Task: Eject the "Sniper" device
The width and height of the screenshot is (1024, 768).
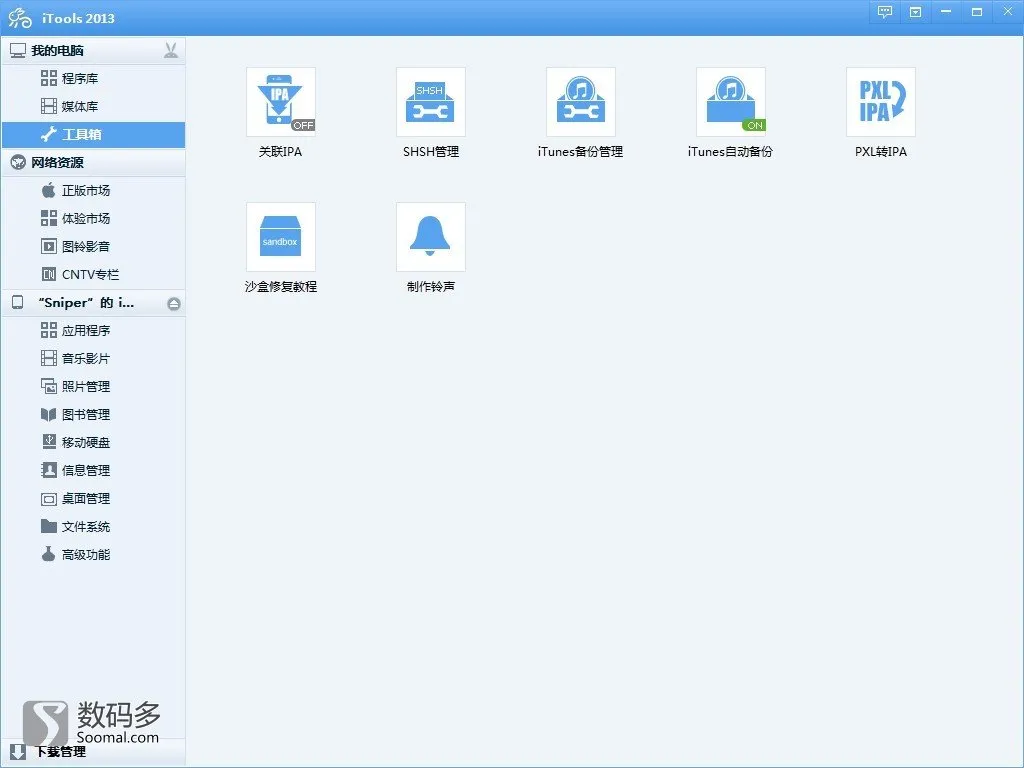Action: point(174,304)
